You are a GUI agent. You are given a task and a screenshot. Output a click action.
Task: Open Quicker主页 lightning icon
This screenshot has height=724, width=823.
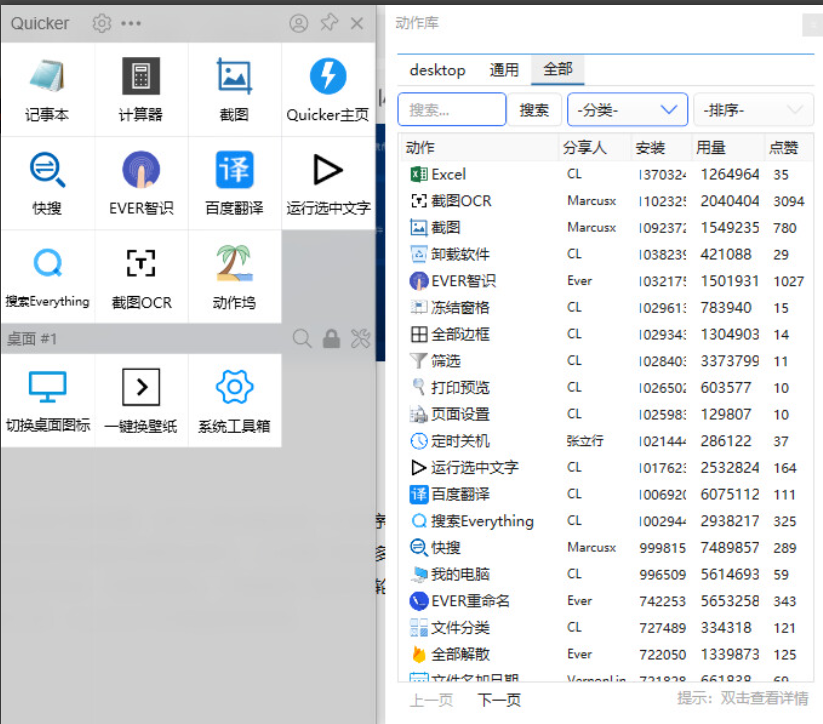click(328, 89)
